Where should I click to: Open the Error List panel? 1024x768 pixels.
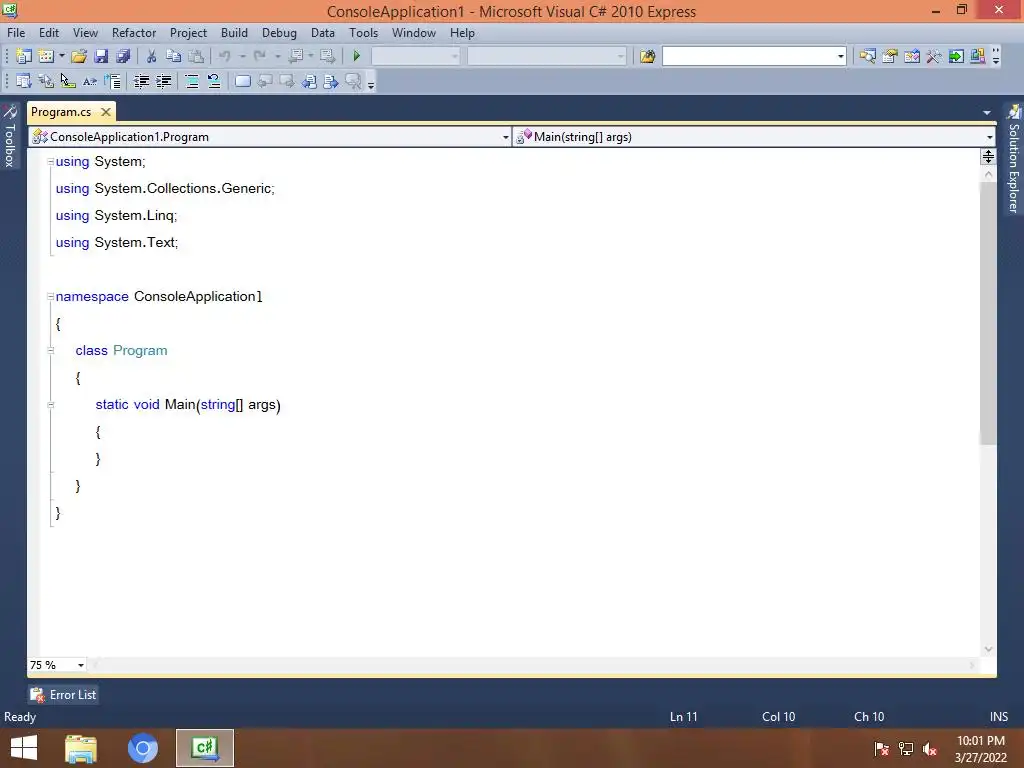pyautogui.click(x=63, y=695)
